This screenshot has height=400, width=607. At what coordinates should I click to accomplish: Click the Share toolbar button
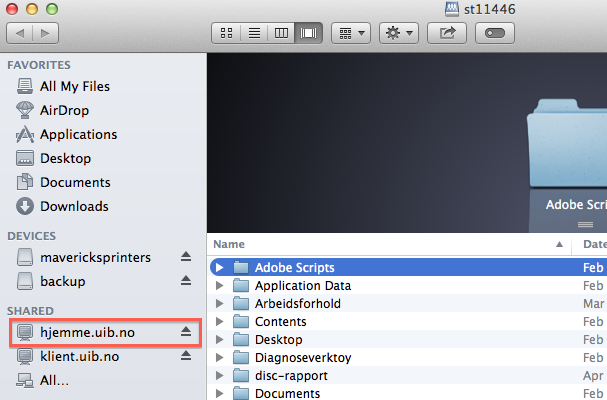(x=447, y=33)
